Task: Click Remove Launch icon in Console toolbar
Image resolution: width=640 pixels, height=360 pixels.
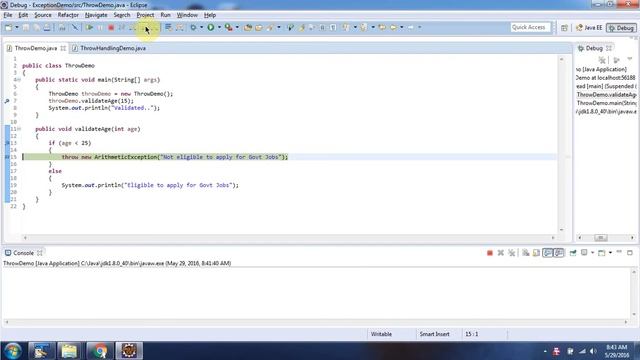Action: (x=500, y=253)
